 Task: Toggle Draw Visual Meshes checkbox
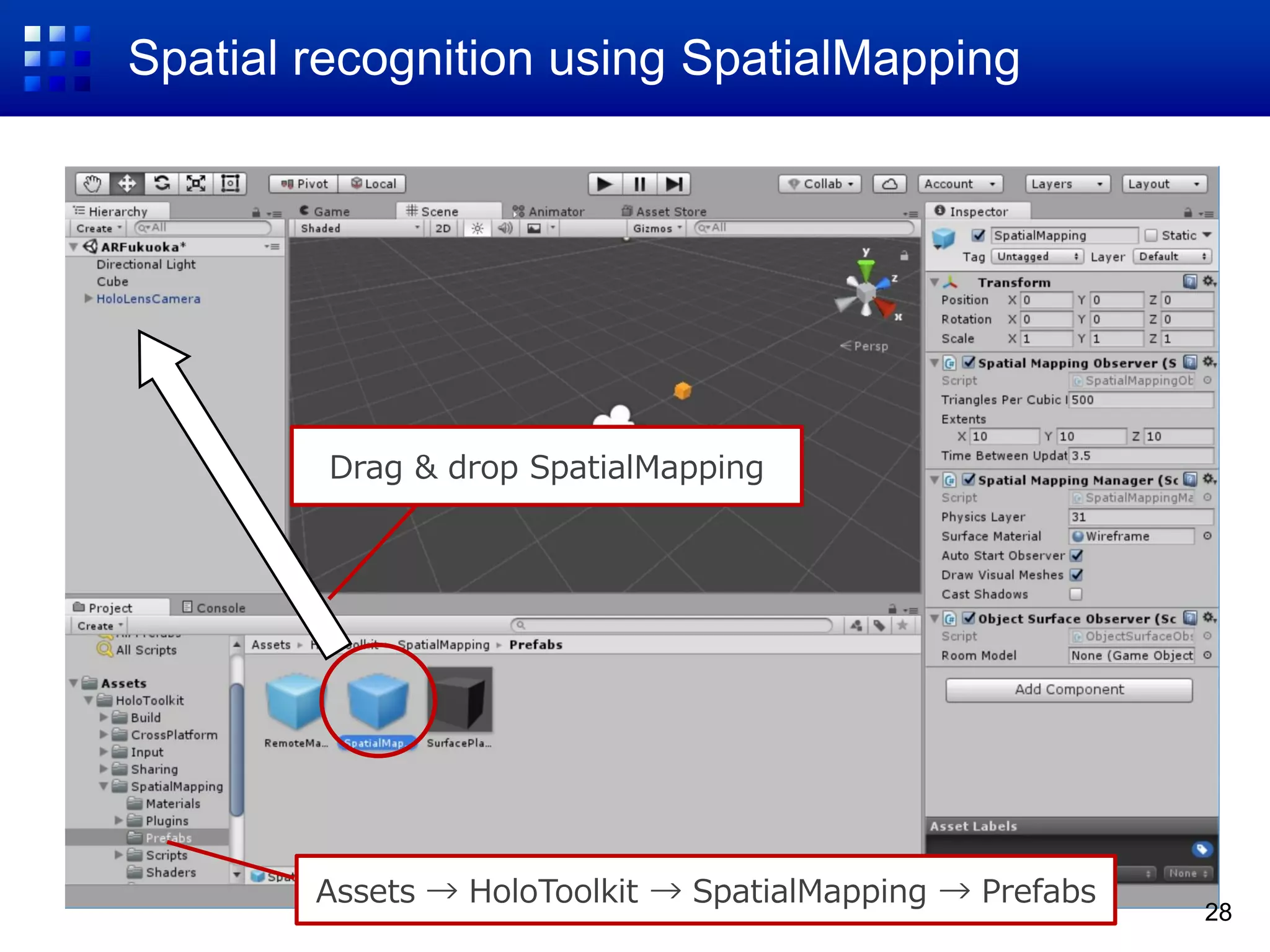click(x=1077, y=575)
